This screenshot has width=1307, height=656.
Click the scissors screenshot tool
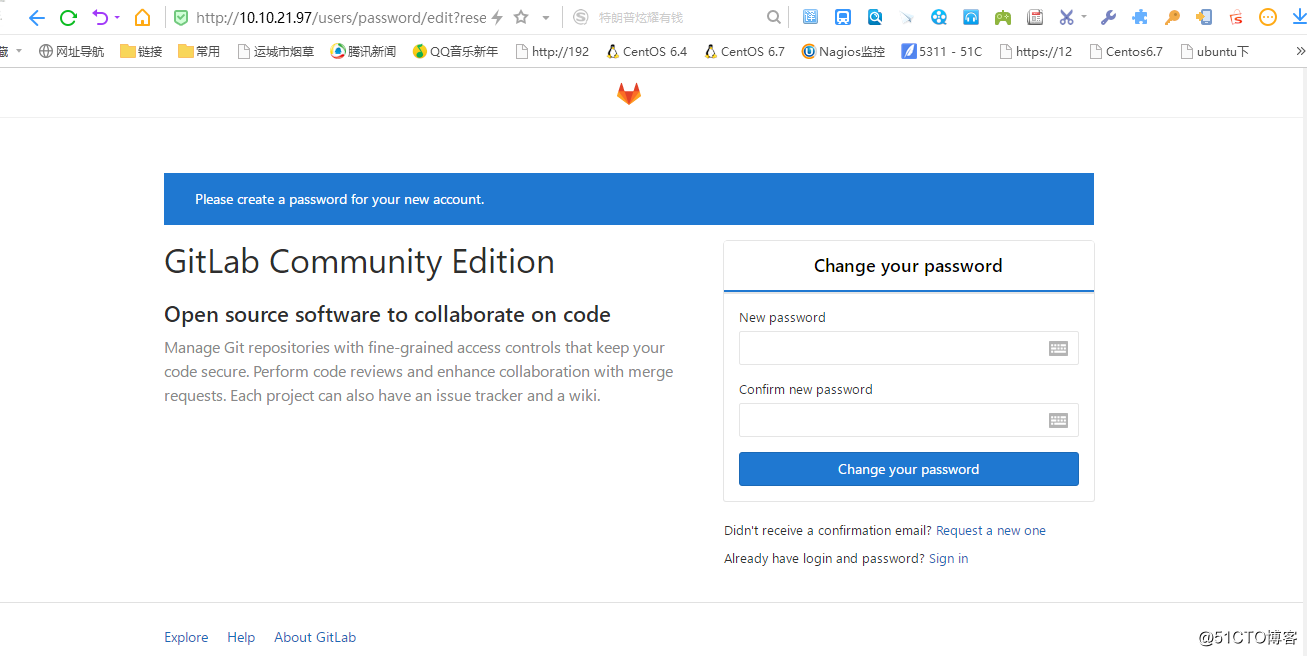point(1066,17)
